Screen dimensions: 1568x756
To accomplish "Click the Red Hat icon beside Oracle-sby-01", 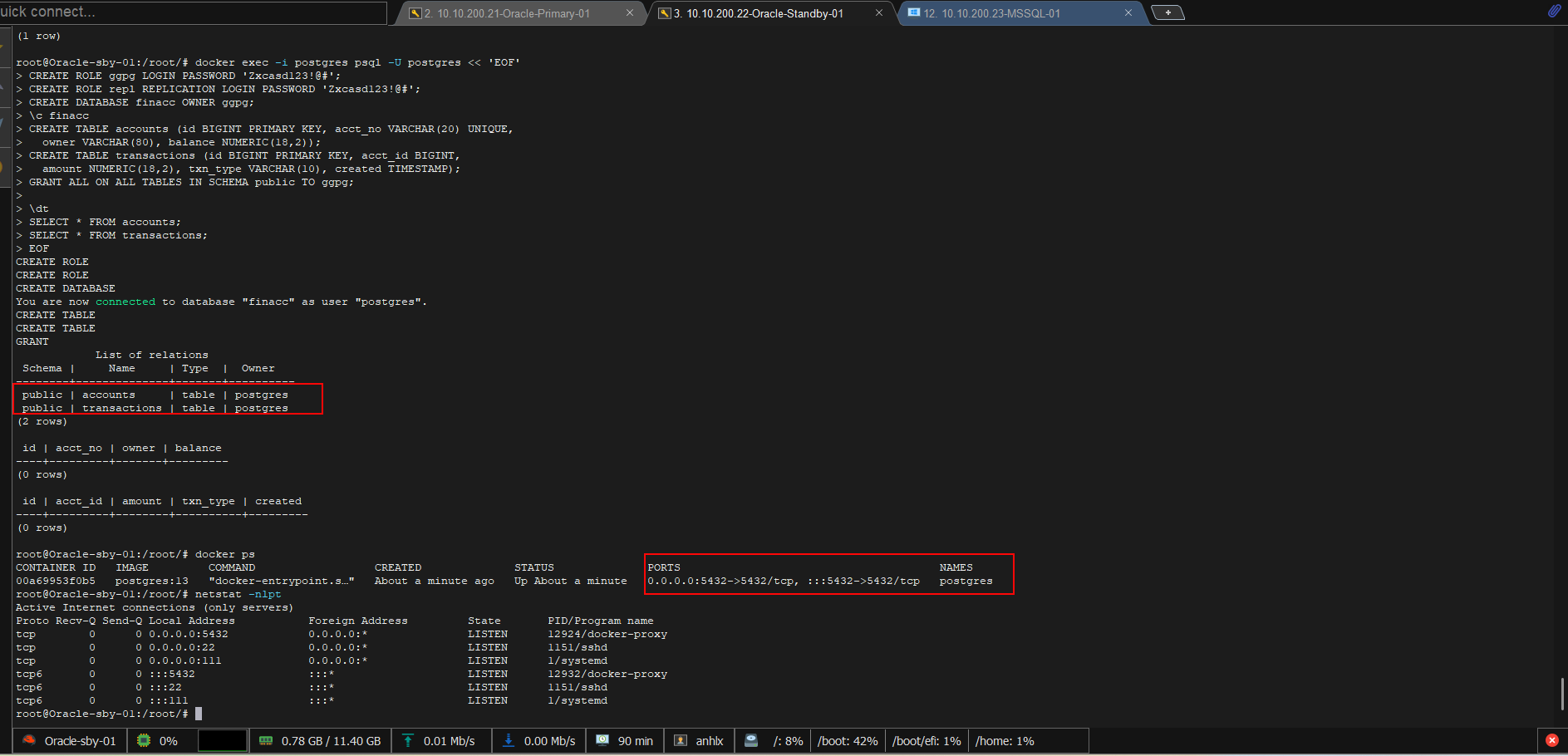I will tap(29, 740).
